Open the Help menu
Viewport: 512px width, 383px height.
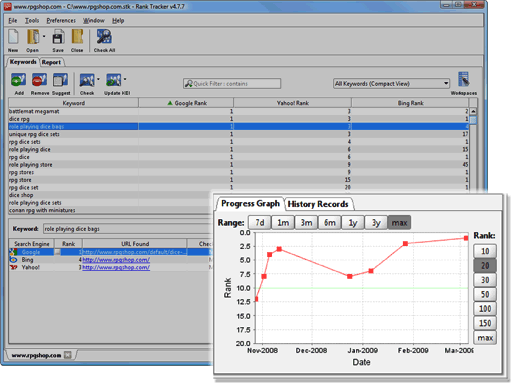click(x=118, y=21)
